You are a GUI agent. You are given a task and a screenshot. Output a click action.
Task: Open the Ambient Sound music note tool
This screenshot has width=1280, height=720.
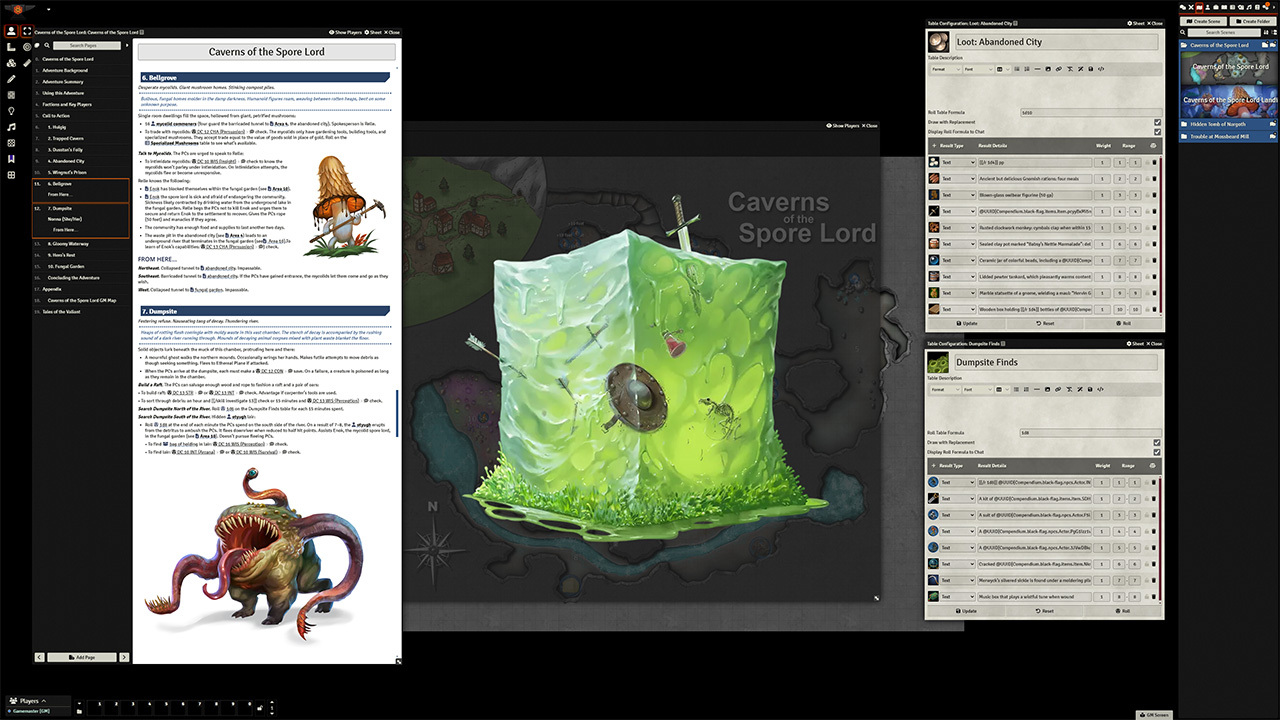(12, 127)
